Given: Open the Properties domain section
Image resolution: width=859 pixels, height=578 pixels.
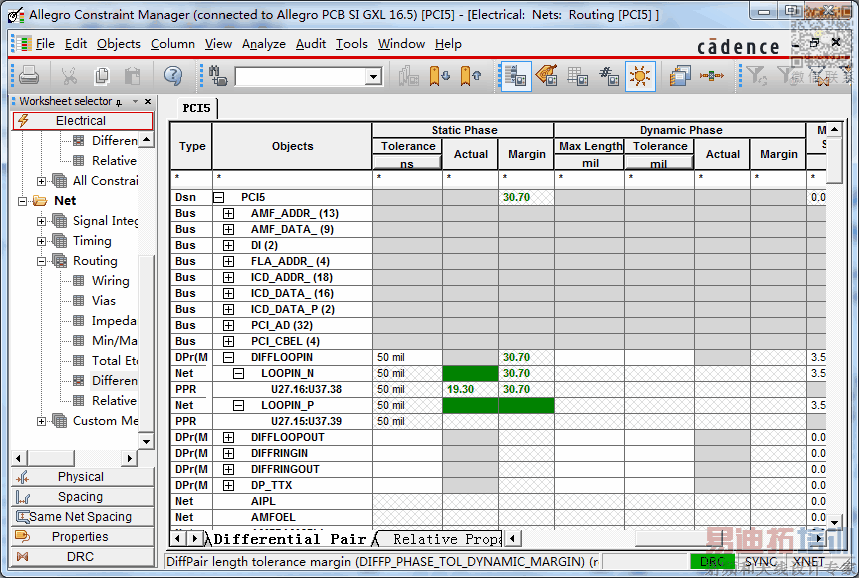Looking at the screenshot, I should (82, 536).
